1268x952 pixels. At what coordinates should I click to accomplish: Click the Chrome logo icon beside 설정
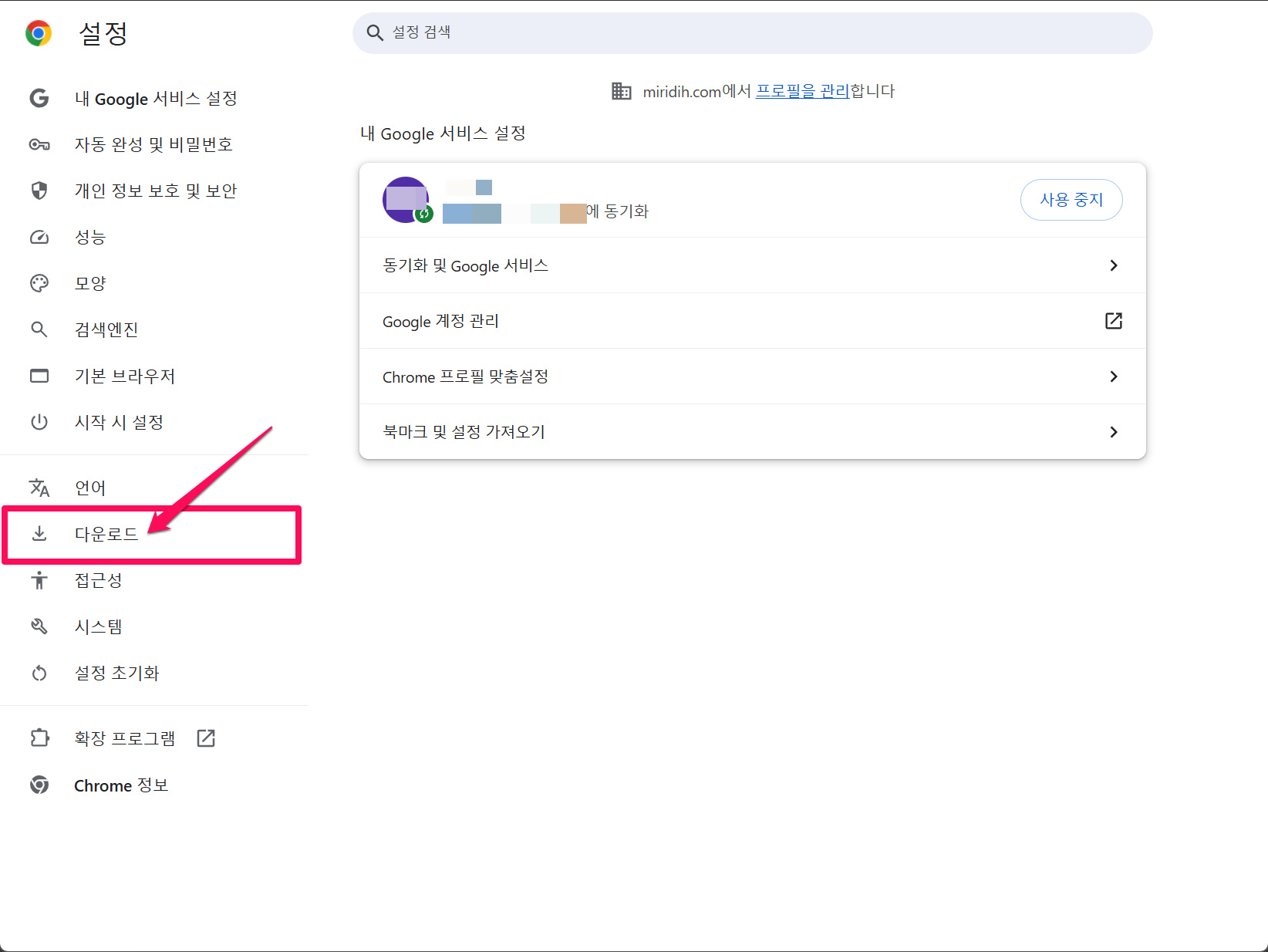pyautogui.click(x=39, y=33)
